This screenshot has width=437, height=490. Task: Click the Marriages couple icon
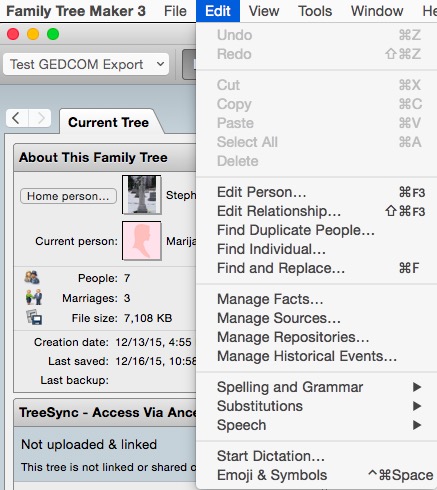34,297
